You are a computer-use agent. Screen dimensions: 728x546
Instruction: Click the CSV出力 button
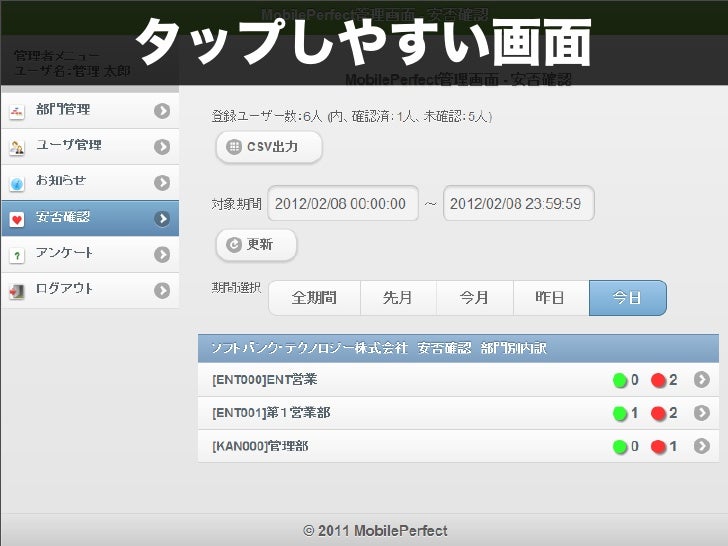tap(269, 147)
